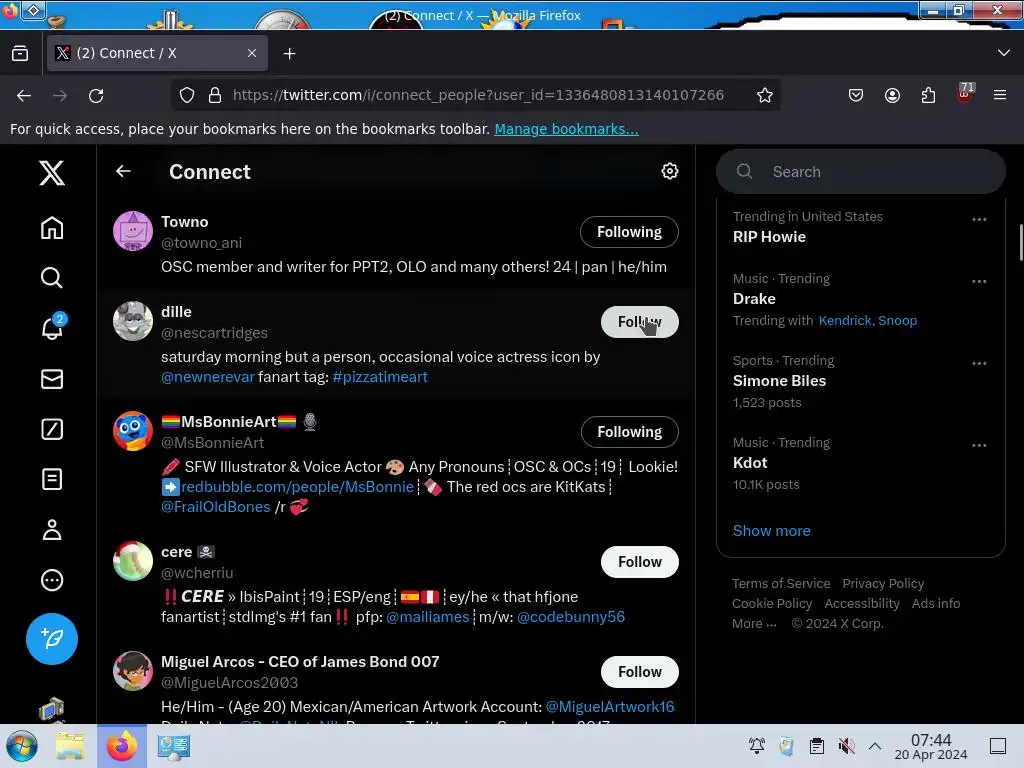Follow Miguel Arcos account
The height and width of the screenshot is (768, 1024).
click(x=639, y=672)
